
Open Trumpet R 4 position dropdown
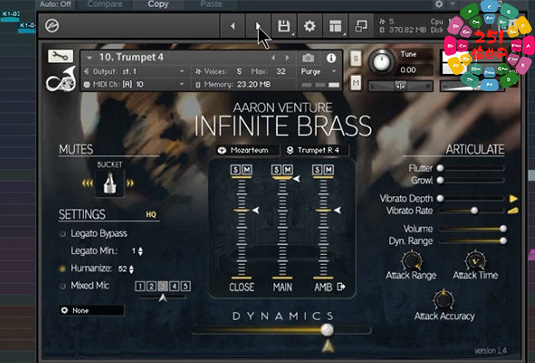pos(317,150)
